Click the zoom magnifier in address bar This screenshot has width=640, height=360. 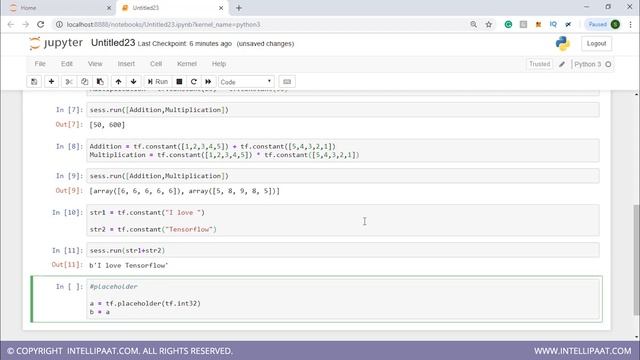click(473, 24)
